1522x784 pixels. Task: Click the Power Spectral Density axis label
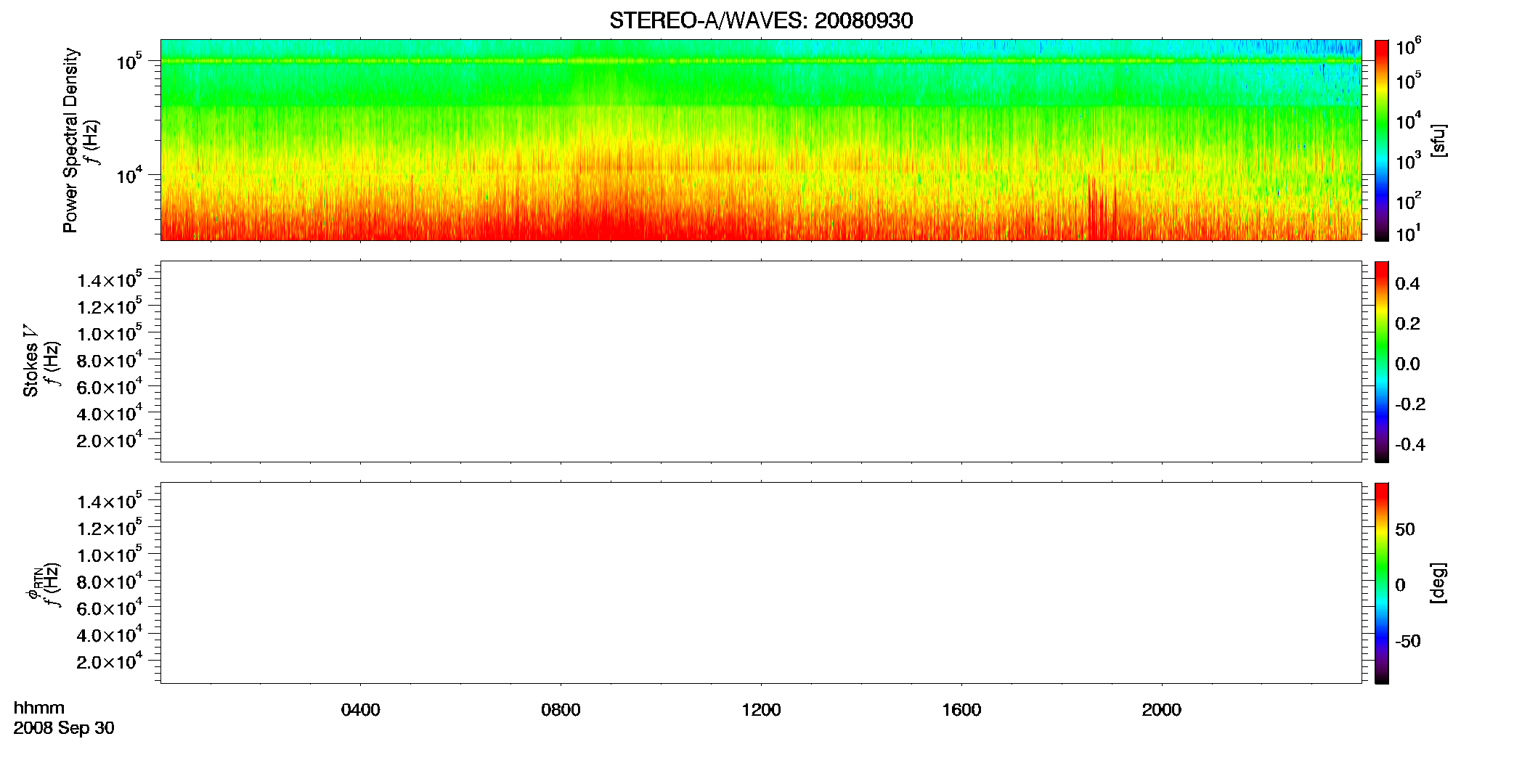click(70, 140)
